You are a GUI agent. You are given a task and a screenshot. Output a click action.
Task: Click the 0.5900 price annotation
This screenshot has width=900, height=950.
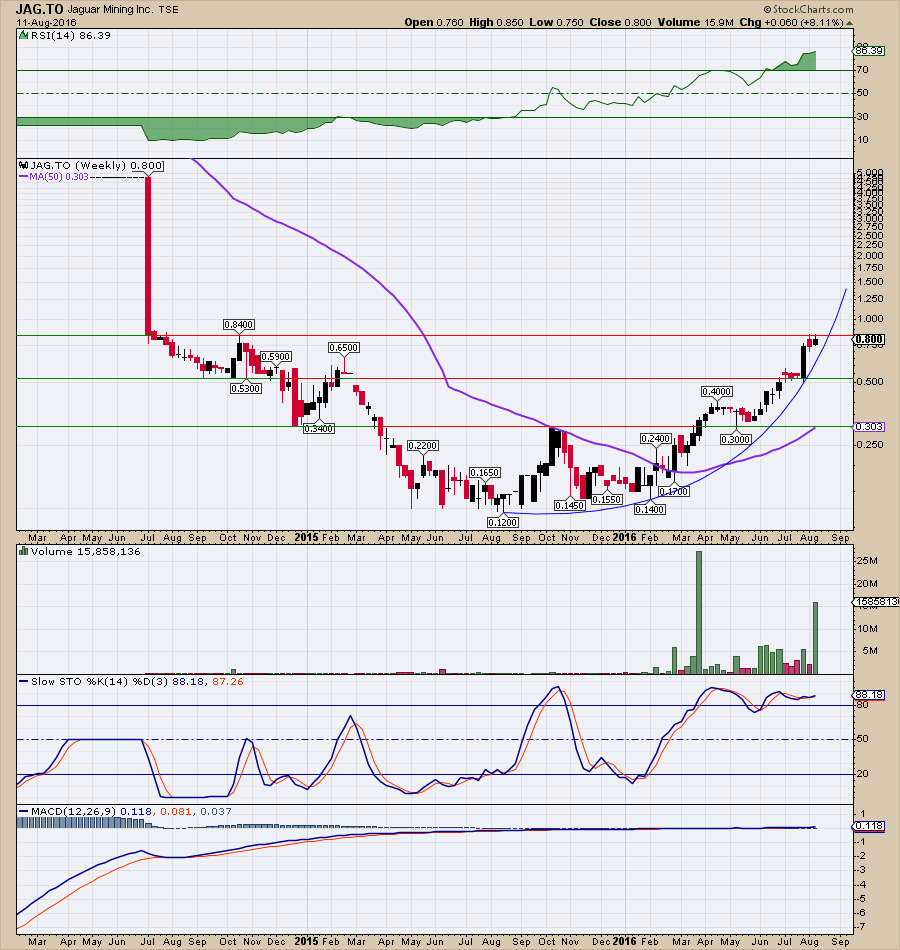coord(276,357)
